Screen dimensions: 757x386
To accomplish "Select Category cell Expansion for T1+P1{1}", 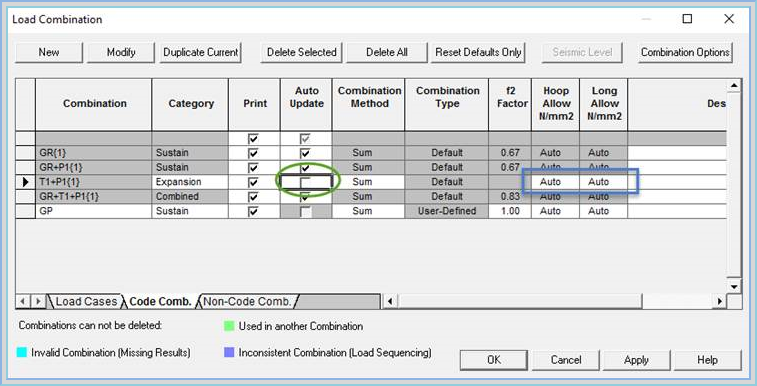I will [x=190, y=182].
